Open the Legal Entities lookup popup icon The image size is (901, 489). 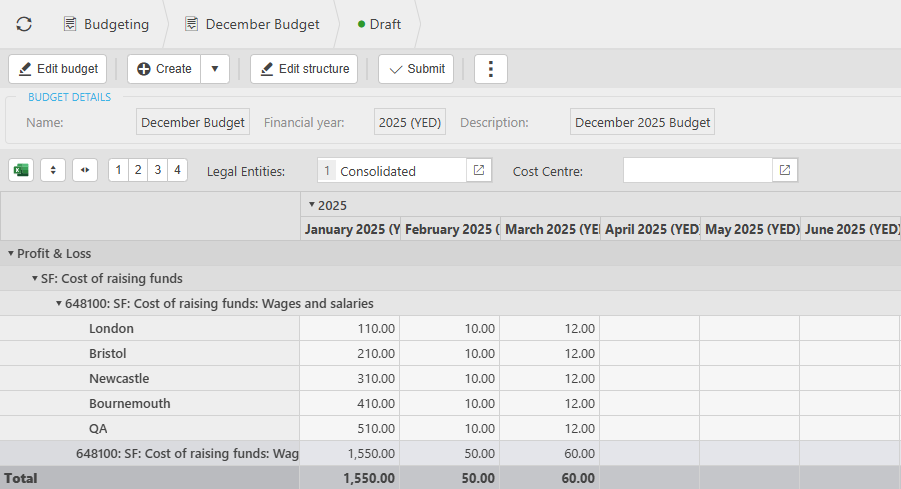click(x=479, y=170)
